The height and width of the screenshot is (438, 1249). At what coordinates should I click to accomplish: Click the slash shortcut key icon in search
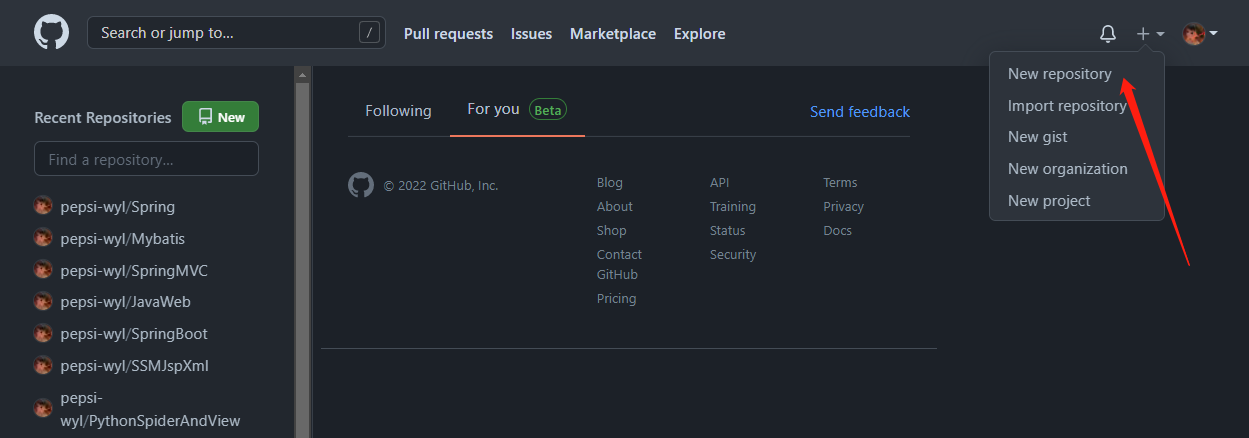point(370,33)
